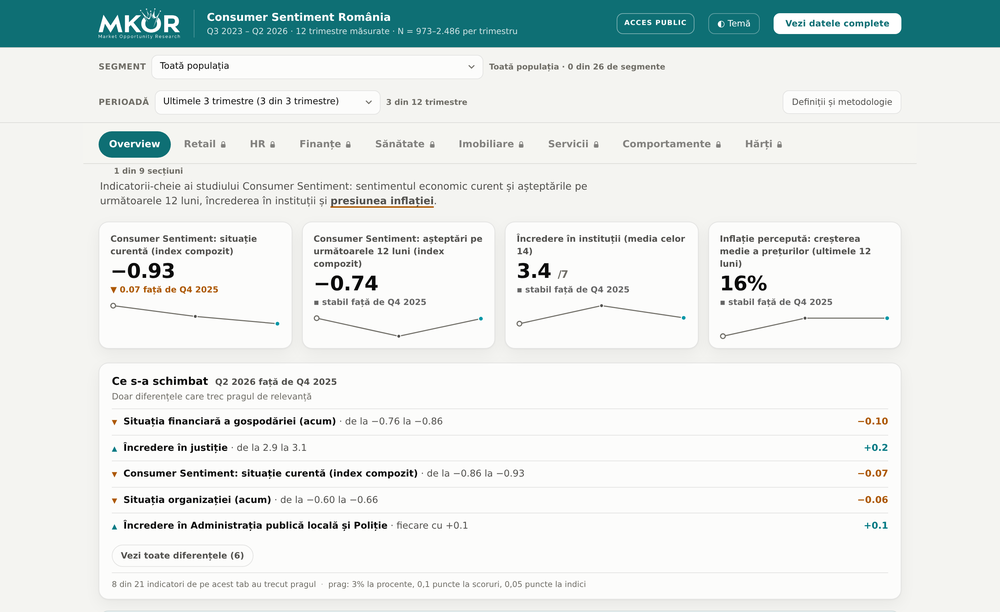This screenshot has width=1000, height=612.
Task: Switch to the HR tab
Action: click(x=262, y=144)
